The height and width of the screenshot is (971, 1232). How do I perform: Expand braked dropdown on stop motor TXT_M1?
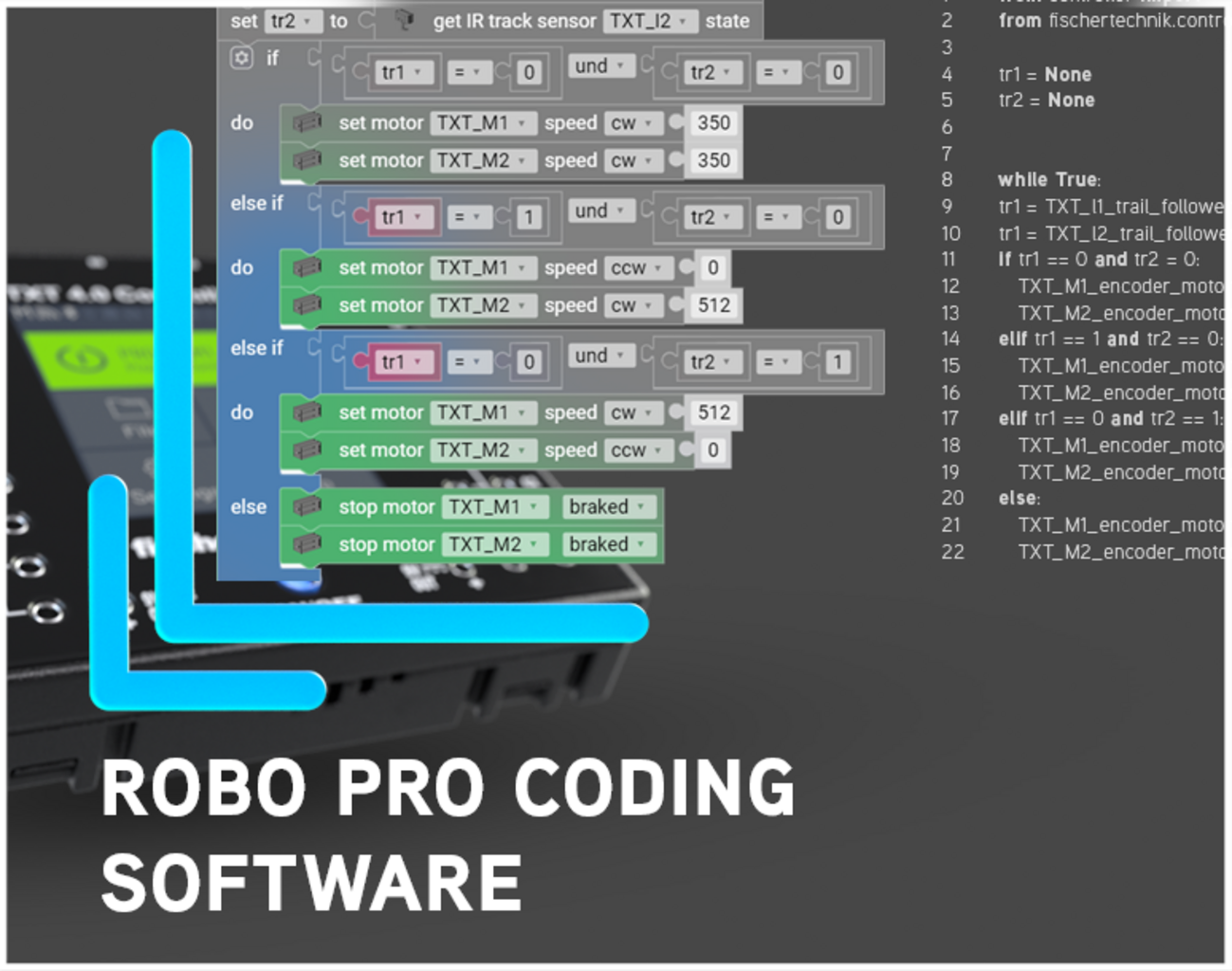(606, 507)
